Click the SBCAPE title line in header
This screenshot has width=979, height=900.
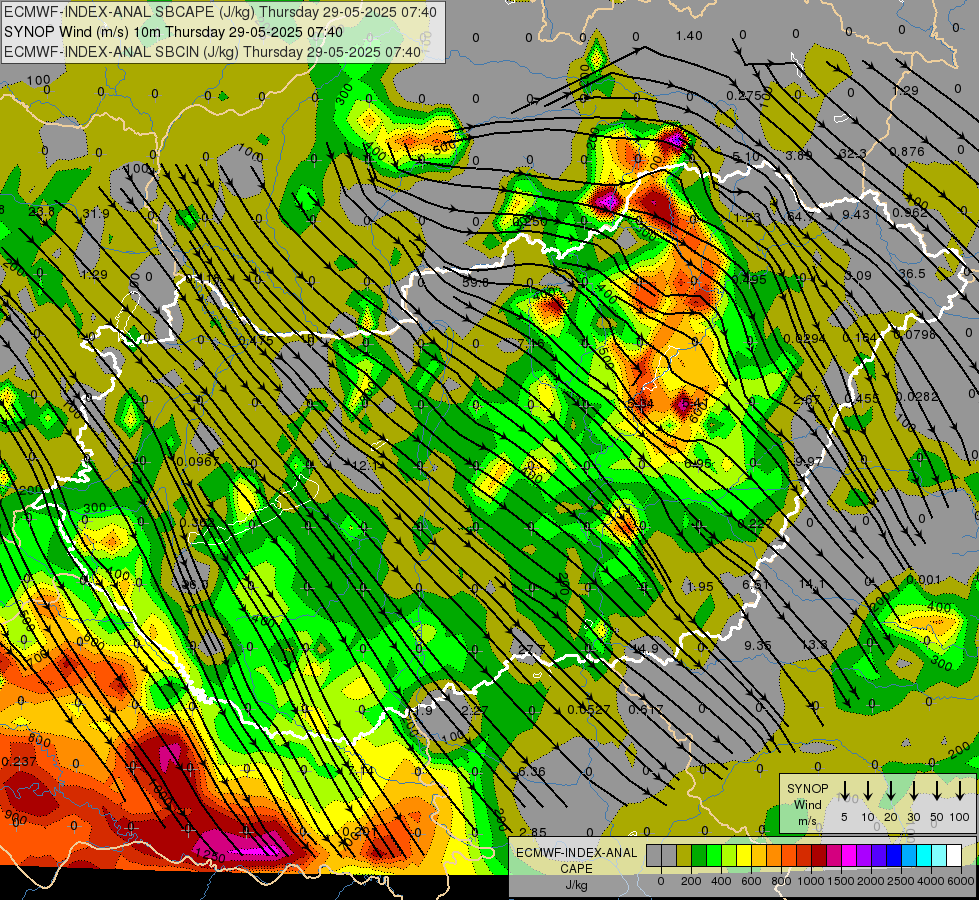(x=221, y=12)
